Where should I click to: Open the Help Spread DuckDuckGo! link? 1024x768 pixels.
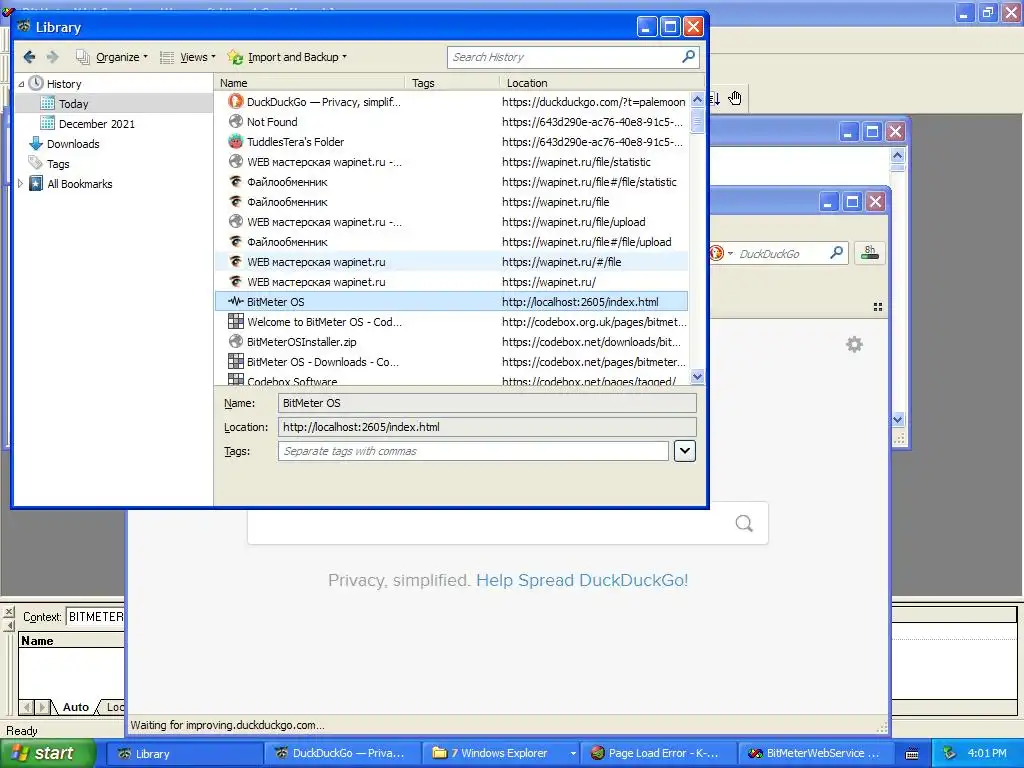[582, 580]
